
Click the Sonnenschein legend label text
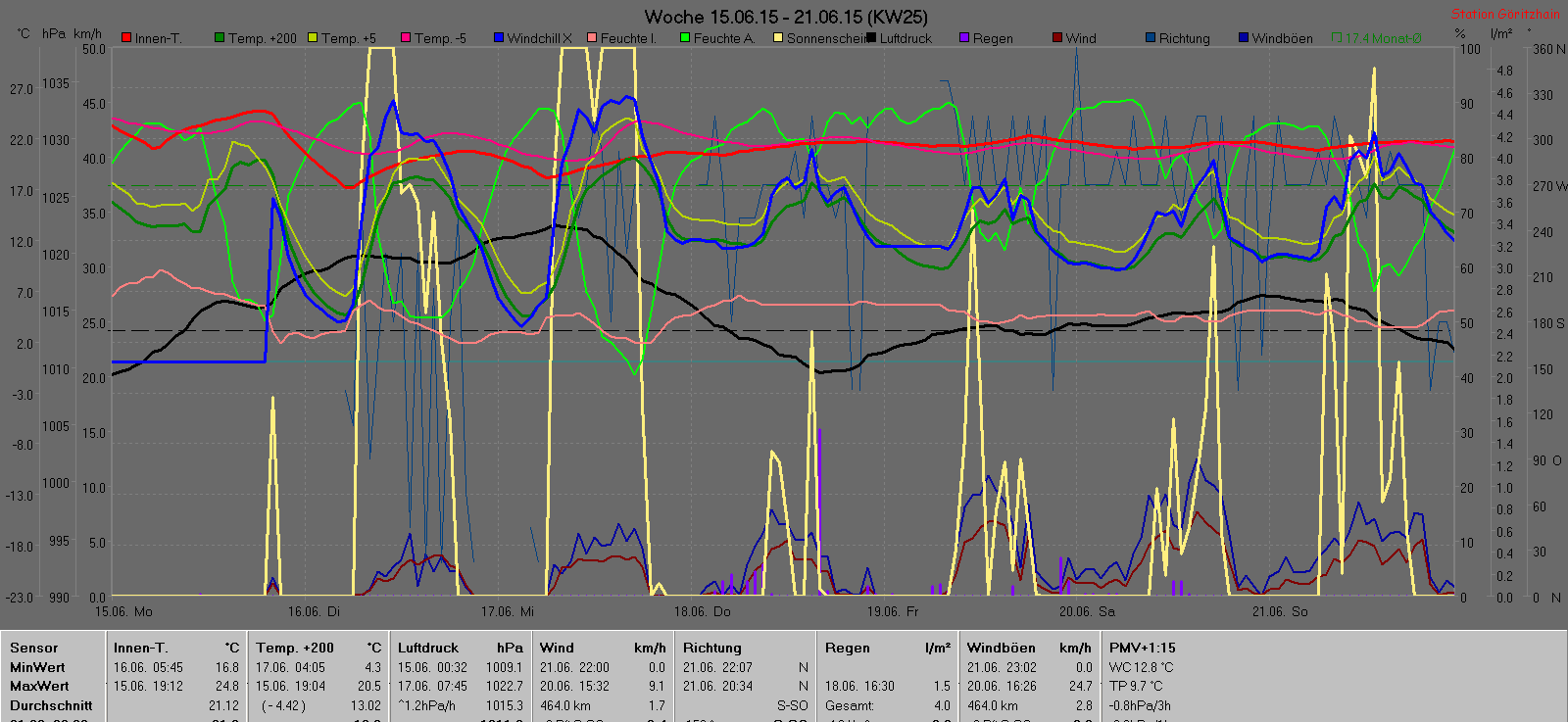(x=827, y=38)
